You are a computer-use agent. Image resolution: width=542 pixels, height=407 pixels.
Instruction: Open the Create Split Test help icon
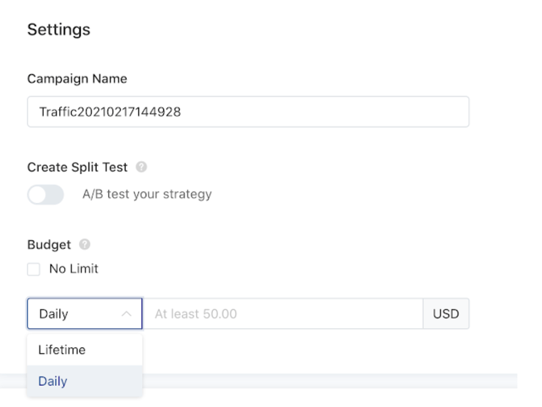click(141, 167)
